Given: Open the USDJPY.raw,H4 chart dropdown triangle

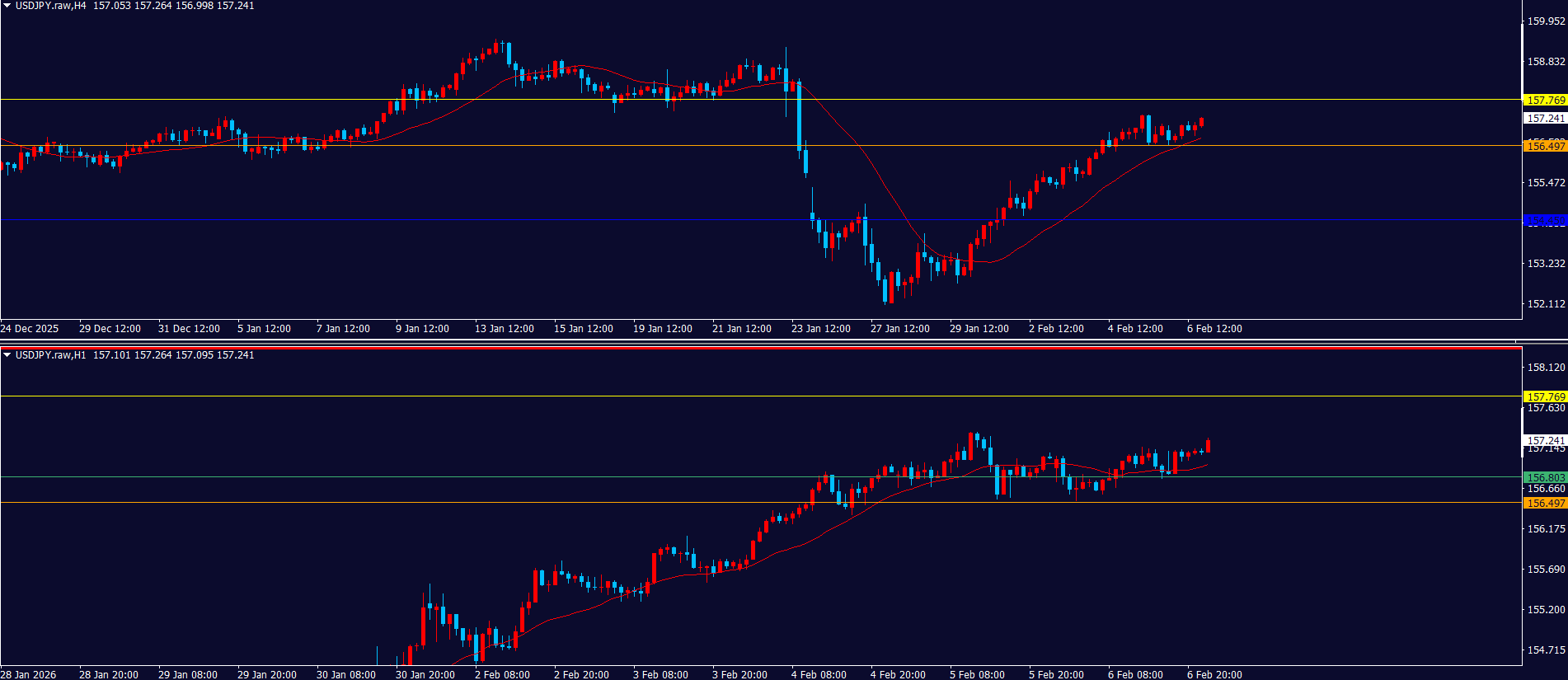Looking at the screenshot, I should [7, 6].
